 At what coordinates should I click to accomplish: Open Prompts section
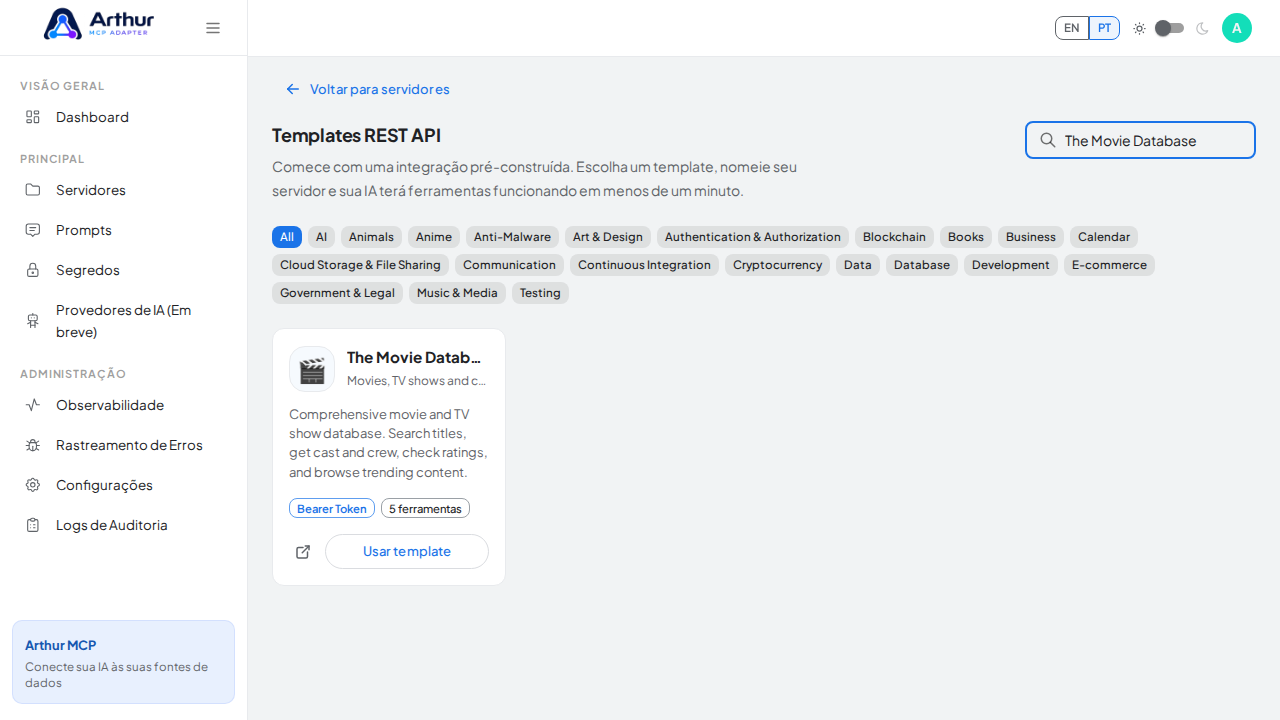[x=123, y=230]
